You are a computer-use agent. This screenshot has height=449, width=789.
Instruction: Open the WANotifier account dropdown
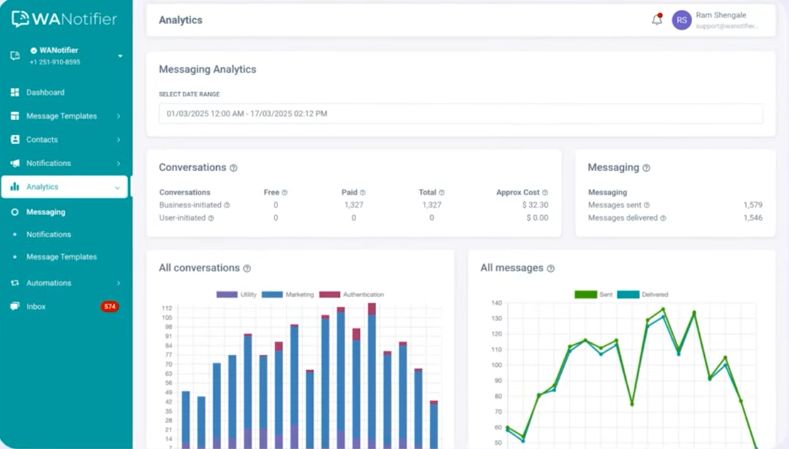coord(120,56)
